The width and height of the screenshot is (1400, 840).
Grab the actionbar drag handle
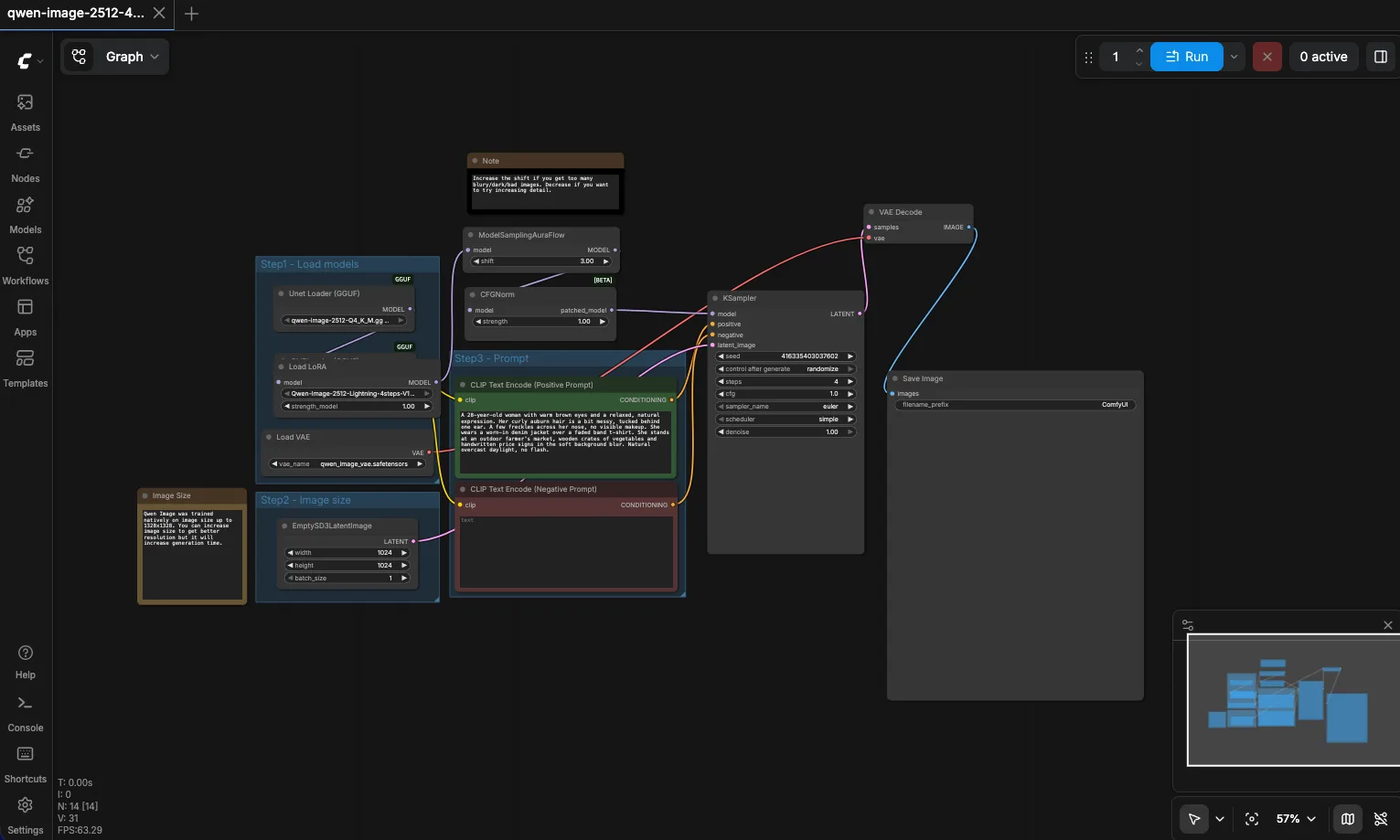coord(1088,57)
